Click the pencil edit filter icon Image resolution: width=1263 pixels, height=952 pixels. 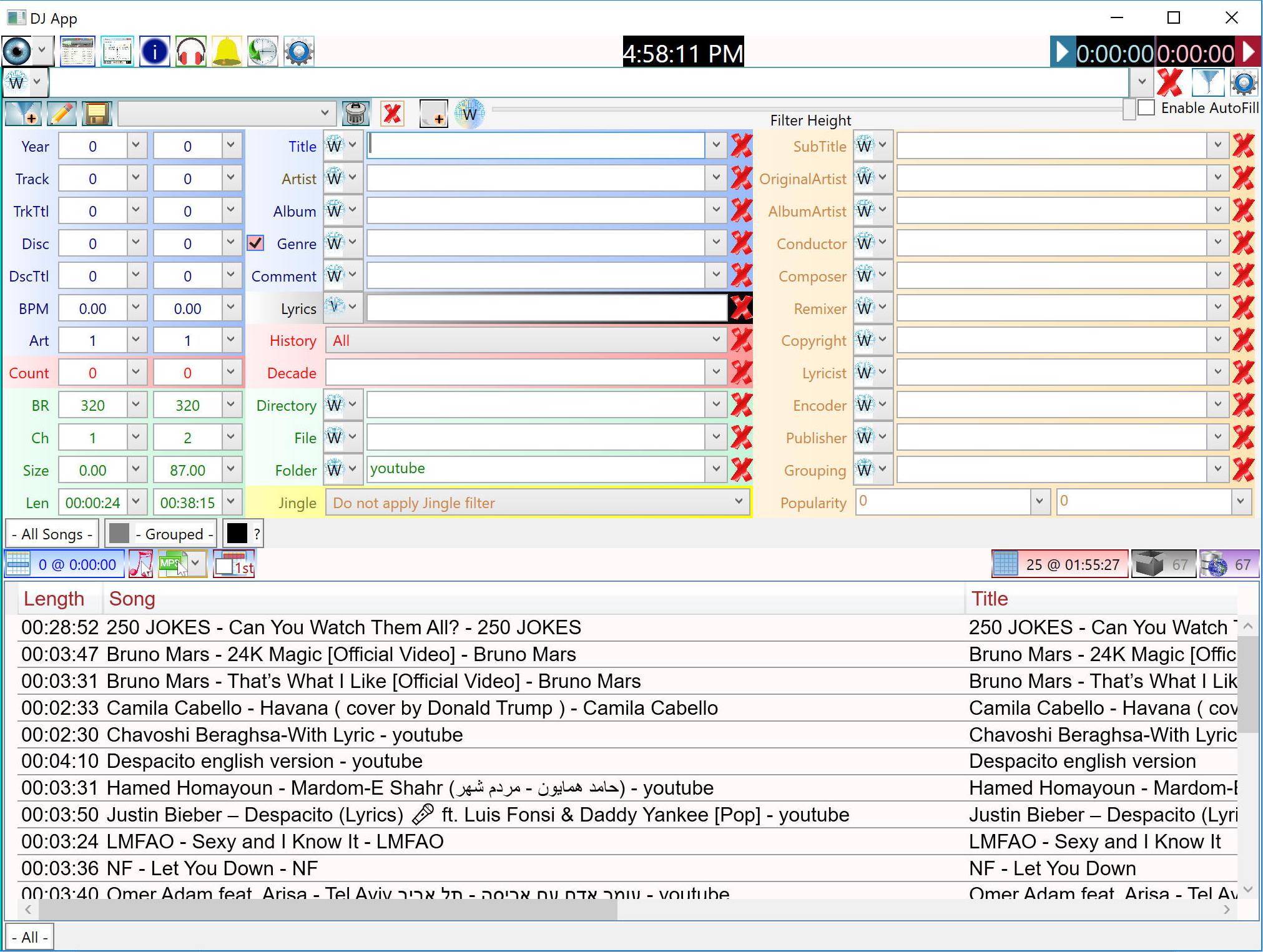click(61, 114)
